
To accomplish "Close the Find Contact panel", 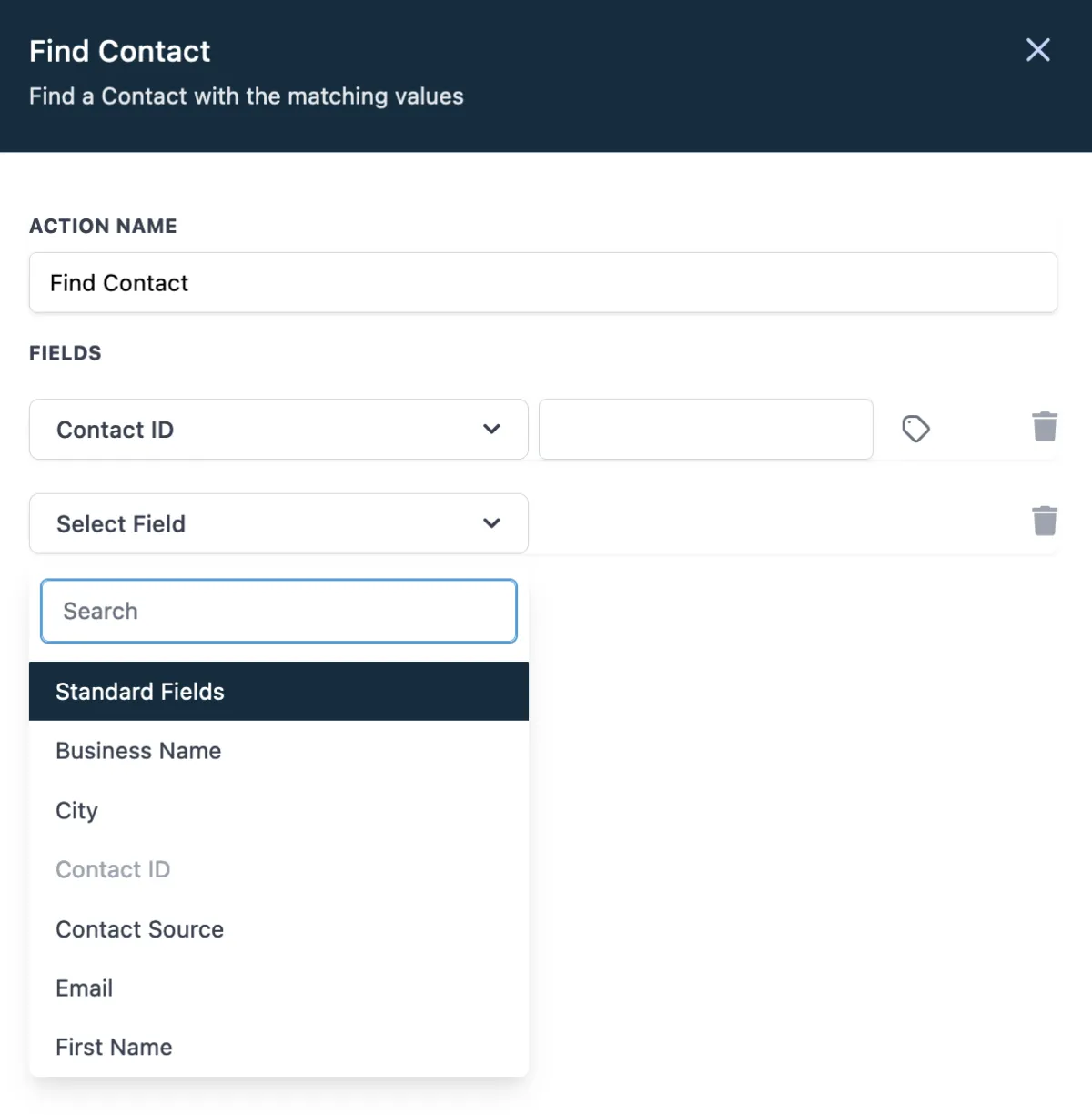I will pyautogui.click(x=1037, y=50).
